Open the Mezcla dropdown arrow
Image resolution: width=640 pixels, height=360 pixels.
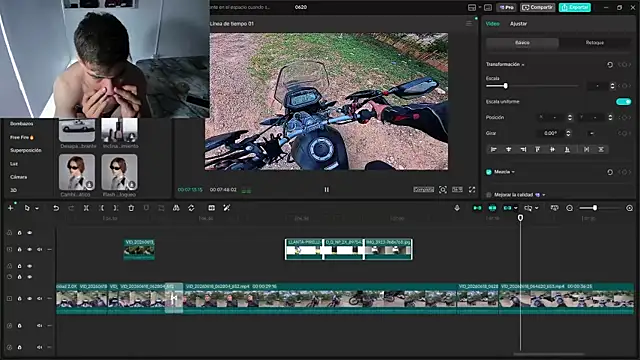[x=513, y=172]
